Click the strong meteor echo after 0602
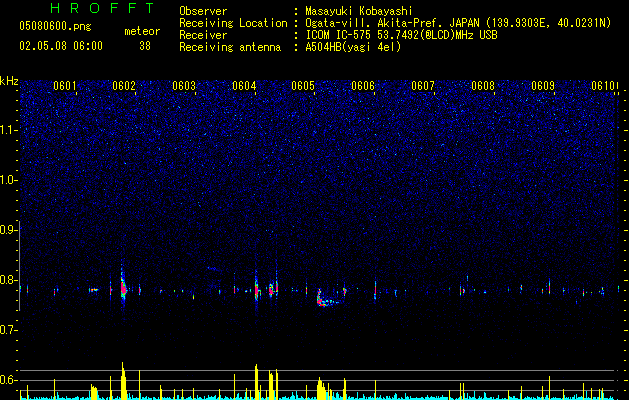The image size is (629, 400). [123, 288]
